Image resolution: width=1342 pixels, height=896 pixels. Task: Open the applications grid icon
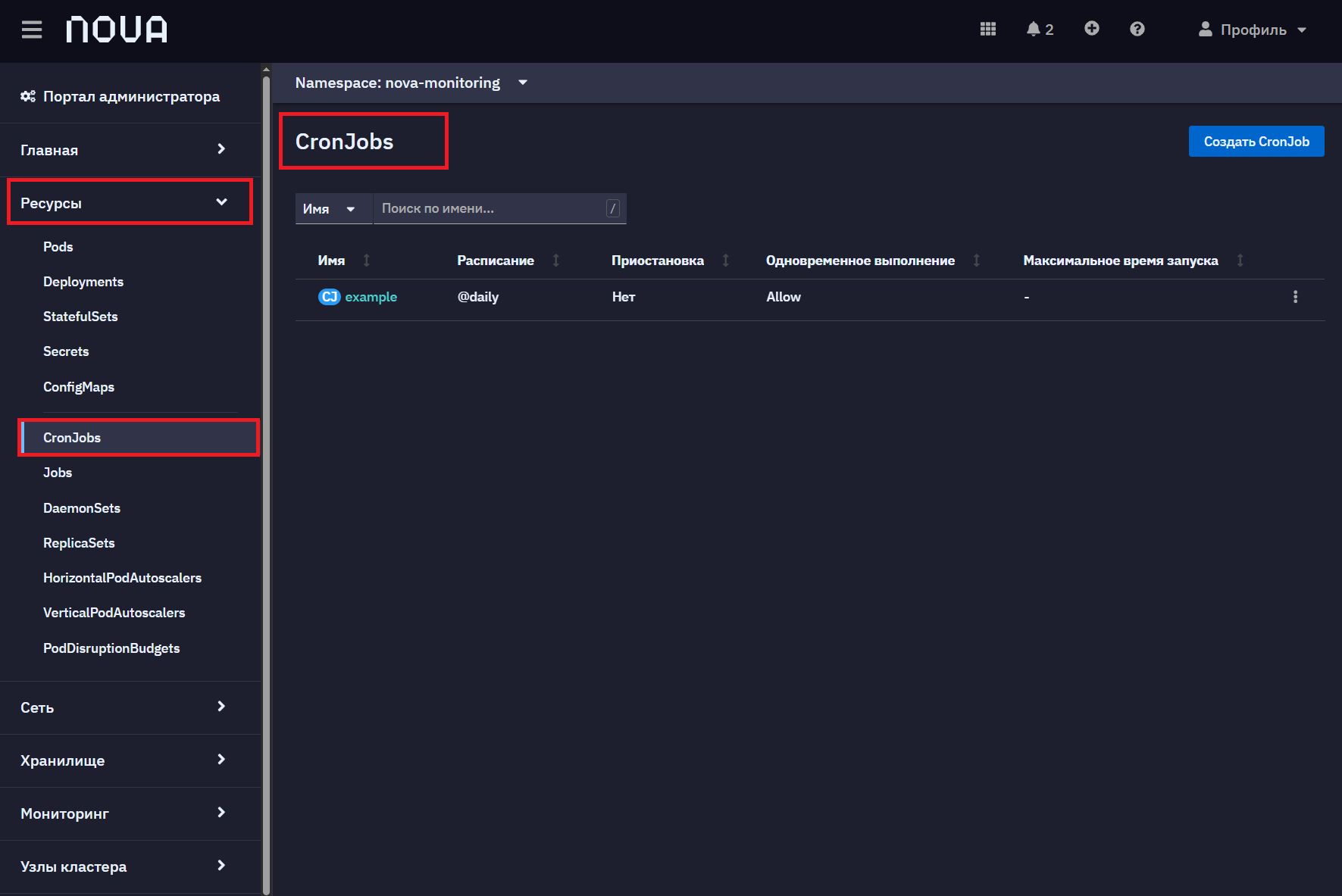click(988, 29)
